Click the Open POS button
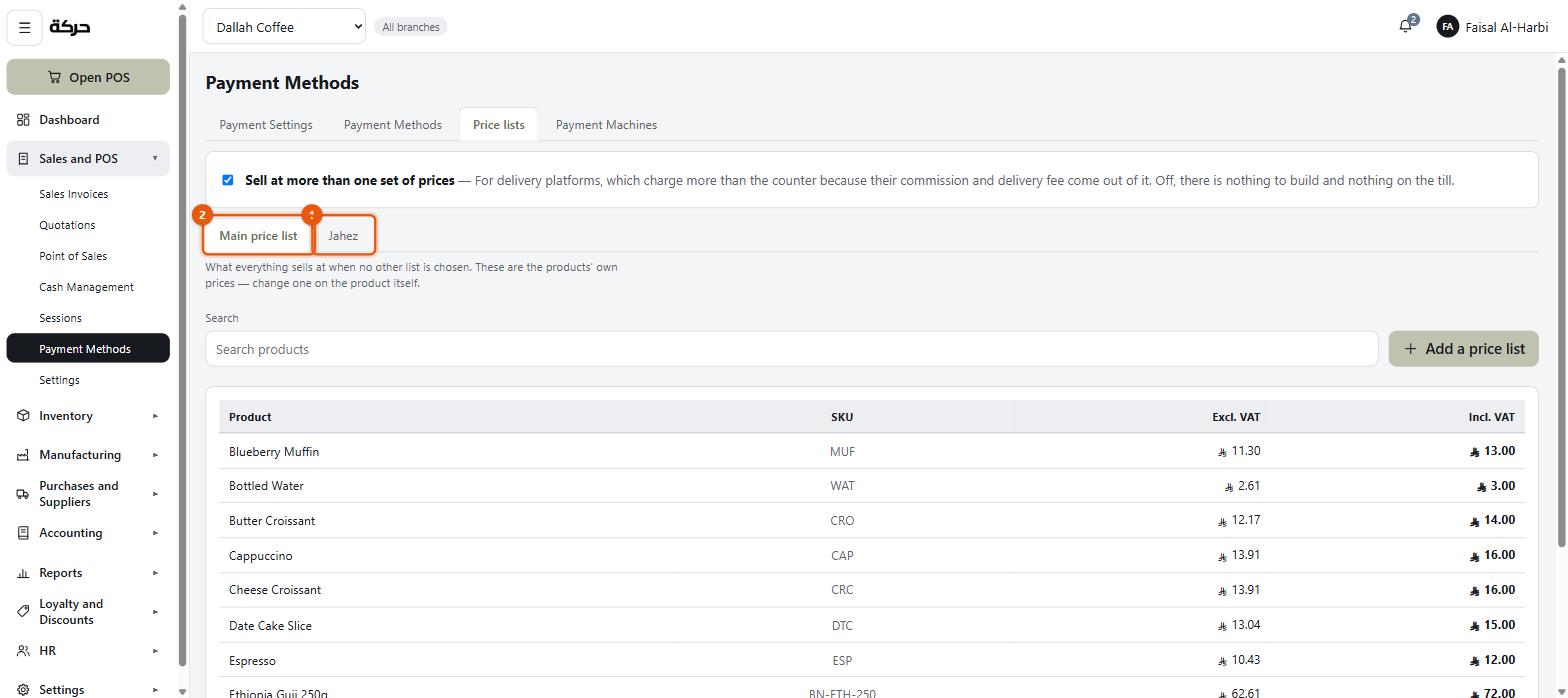 [x=88, y=77]
